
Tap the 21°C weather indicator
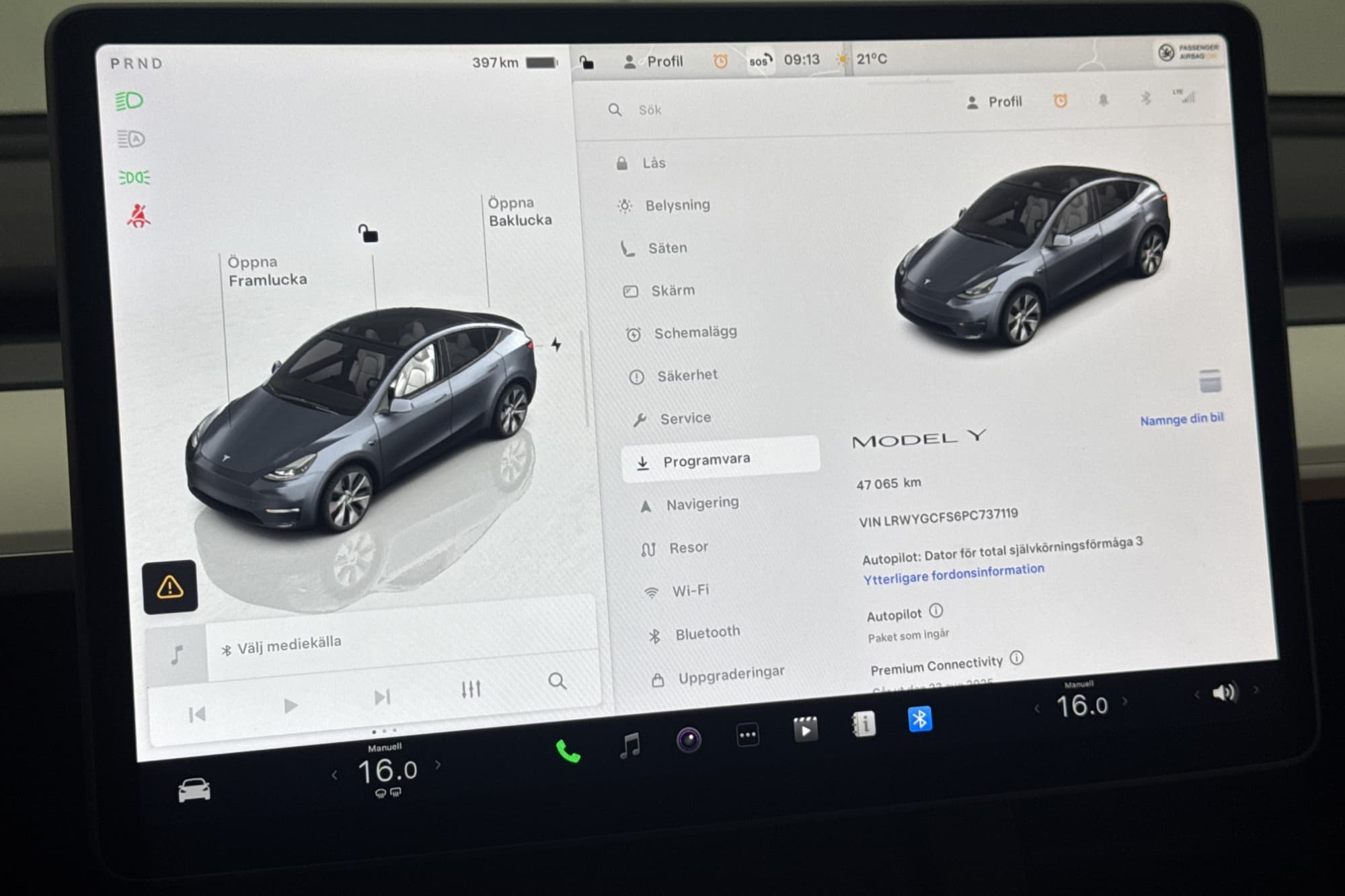[871, 59]
